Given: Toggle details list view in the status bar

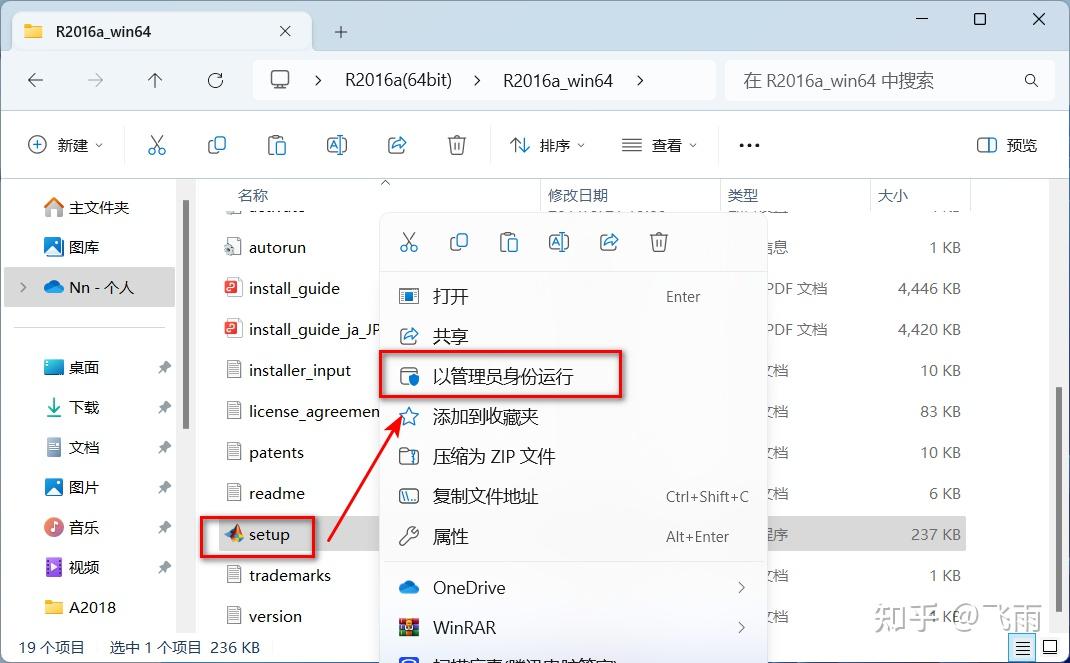Looking at the screenshot, I should pos(1022,647).
